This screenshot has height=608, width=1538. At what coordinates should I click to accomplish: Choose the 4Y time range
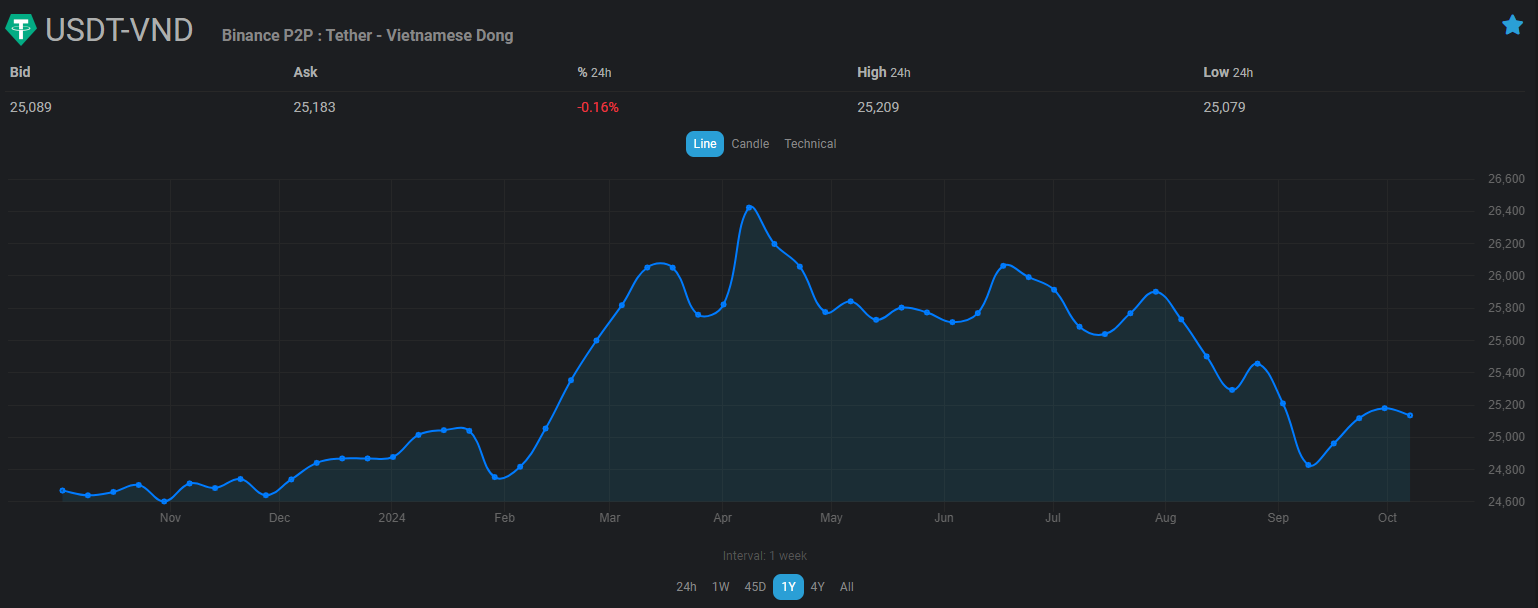tap(818, 587)
